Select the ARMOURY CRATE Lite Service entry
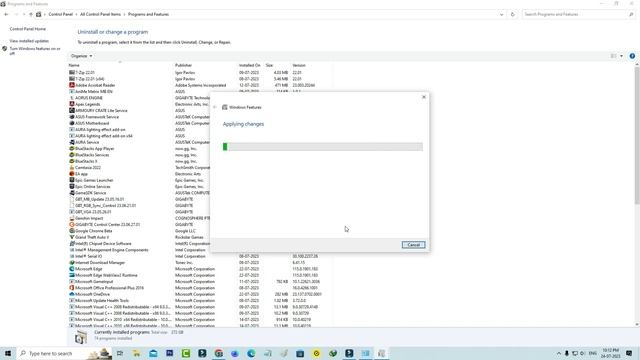This screenshot has height=360, width=640. (101, 111)
